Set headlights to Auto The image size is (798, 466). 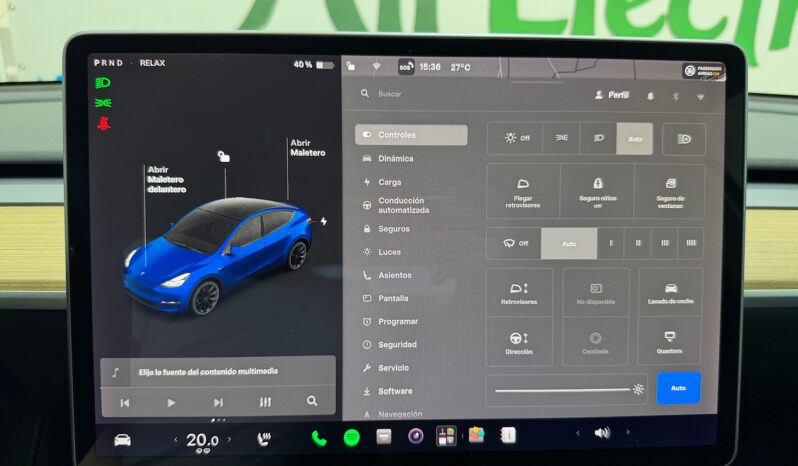pyautogui.click(x=635, y=138)
